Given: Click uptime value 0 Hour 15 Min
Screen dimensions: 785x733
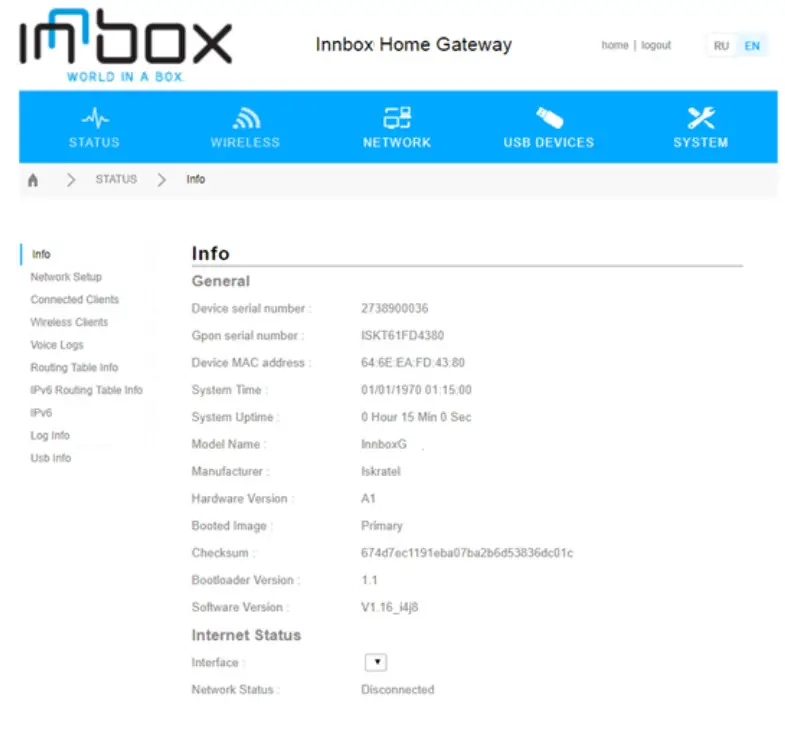Looking at the screenshot, I should pyautogui.click(x=416, y=417).
